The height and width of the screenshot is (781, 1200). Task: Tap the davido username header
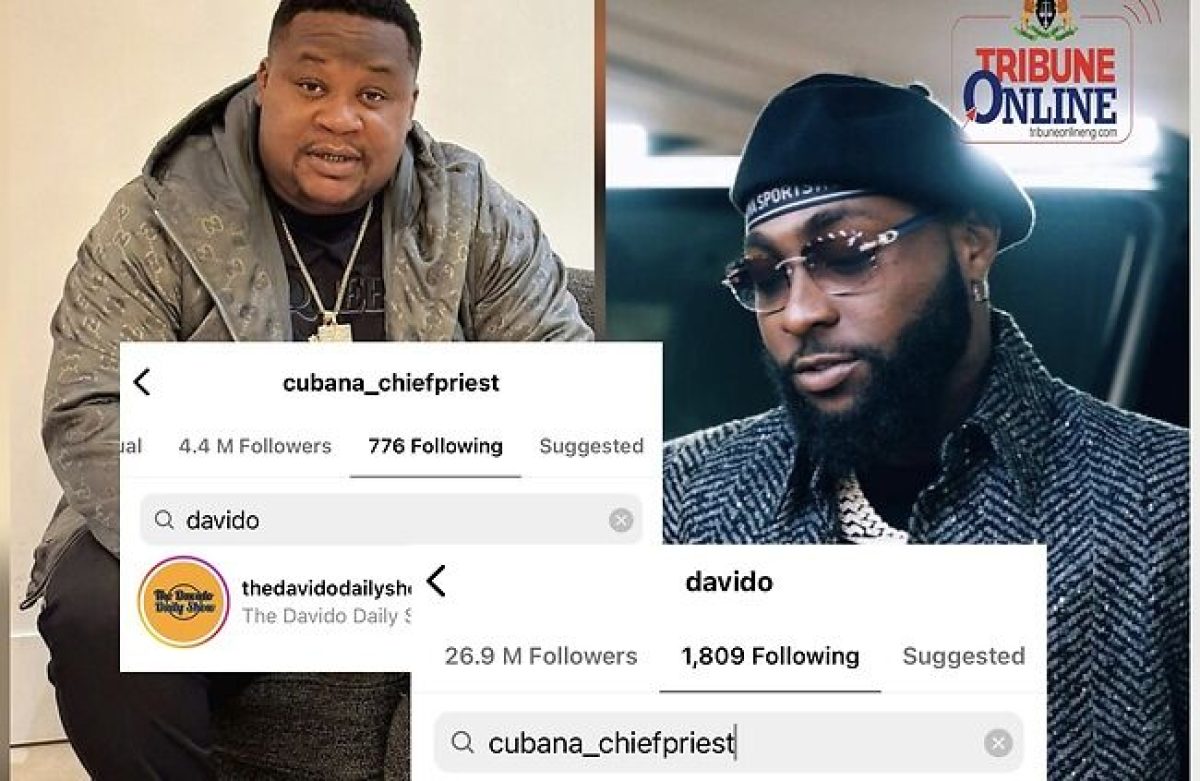pos(729,581)
